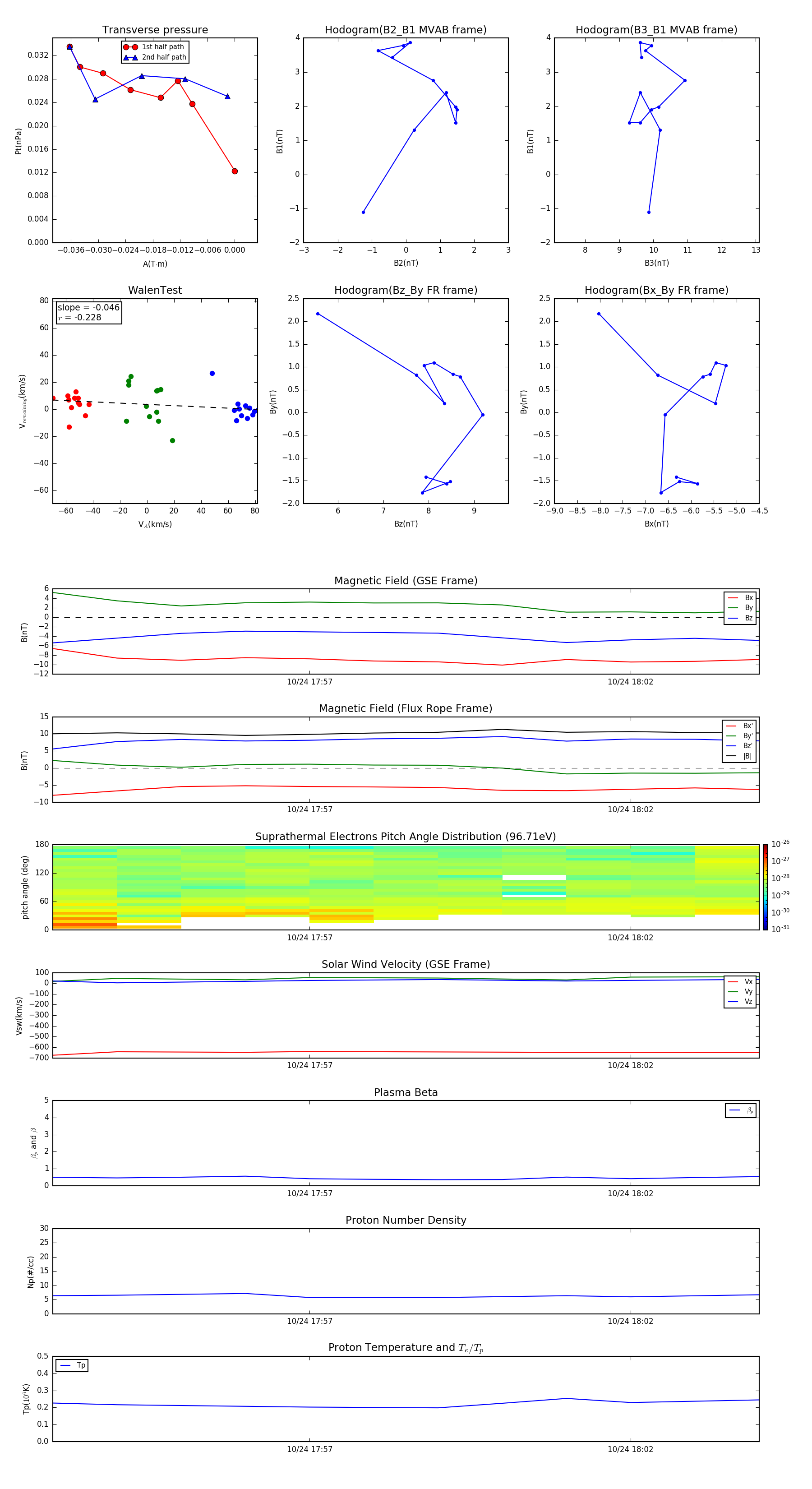Click the "WalenTest" plot title

(x=155, y=290)
